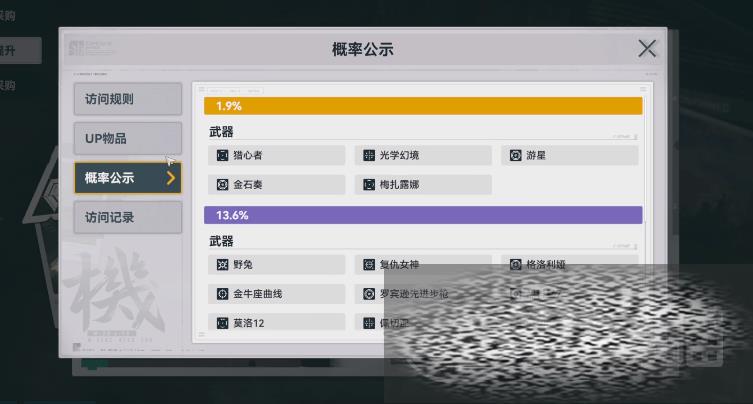Click the chevron arrow on 概率公示 tab
Image resolution: width=753 pixels, height=404 pixels.
(170, 178)
